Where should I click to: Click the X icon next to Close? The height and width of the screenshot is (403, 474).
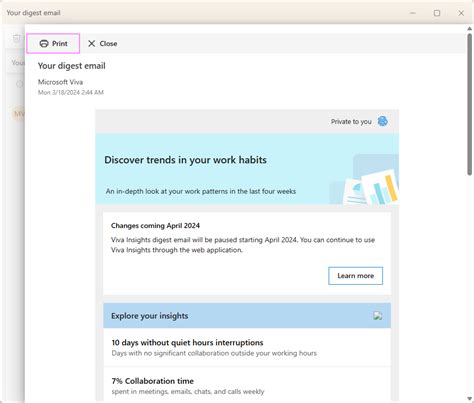pos(91,43)
